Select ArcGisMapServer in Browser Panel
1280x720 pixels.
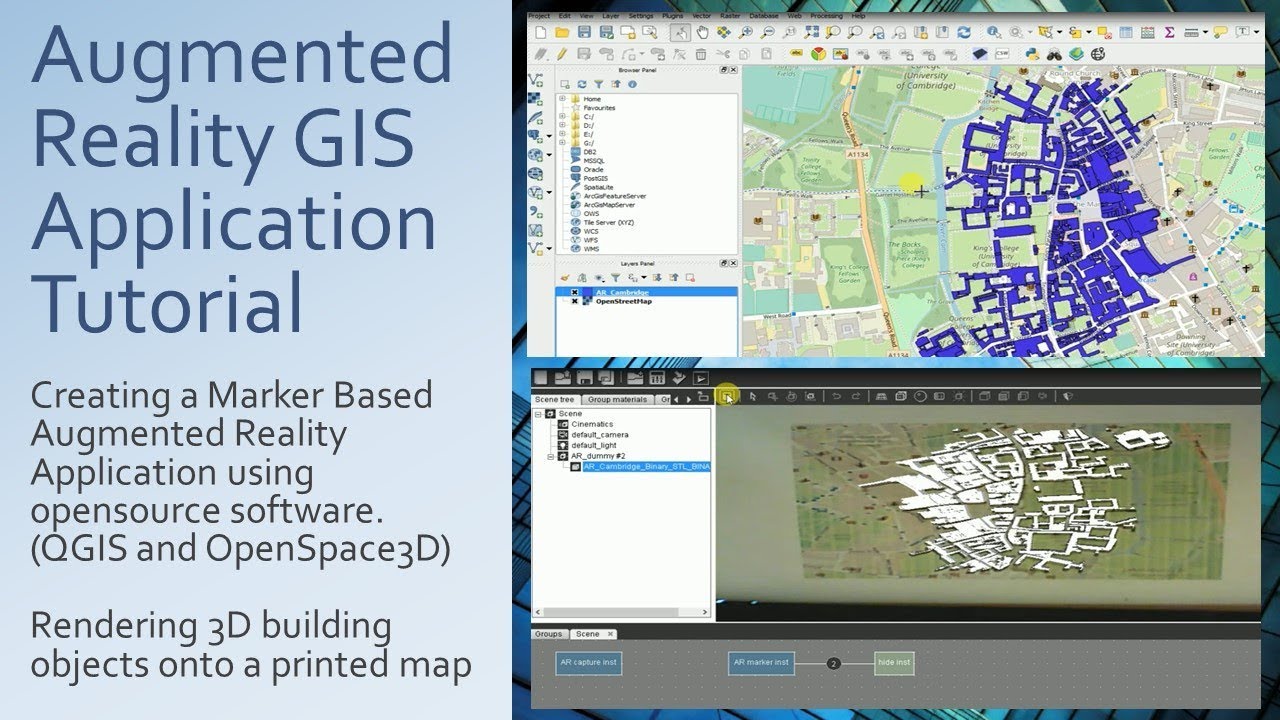[x=610, y=205]
